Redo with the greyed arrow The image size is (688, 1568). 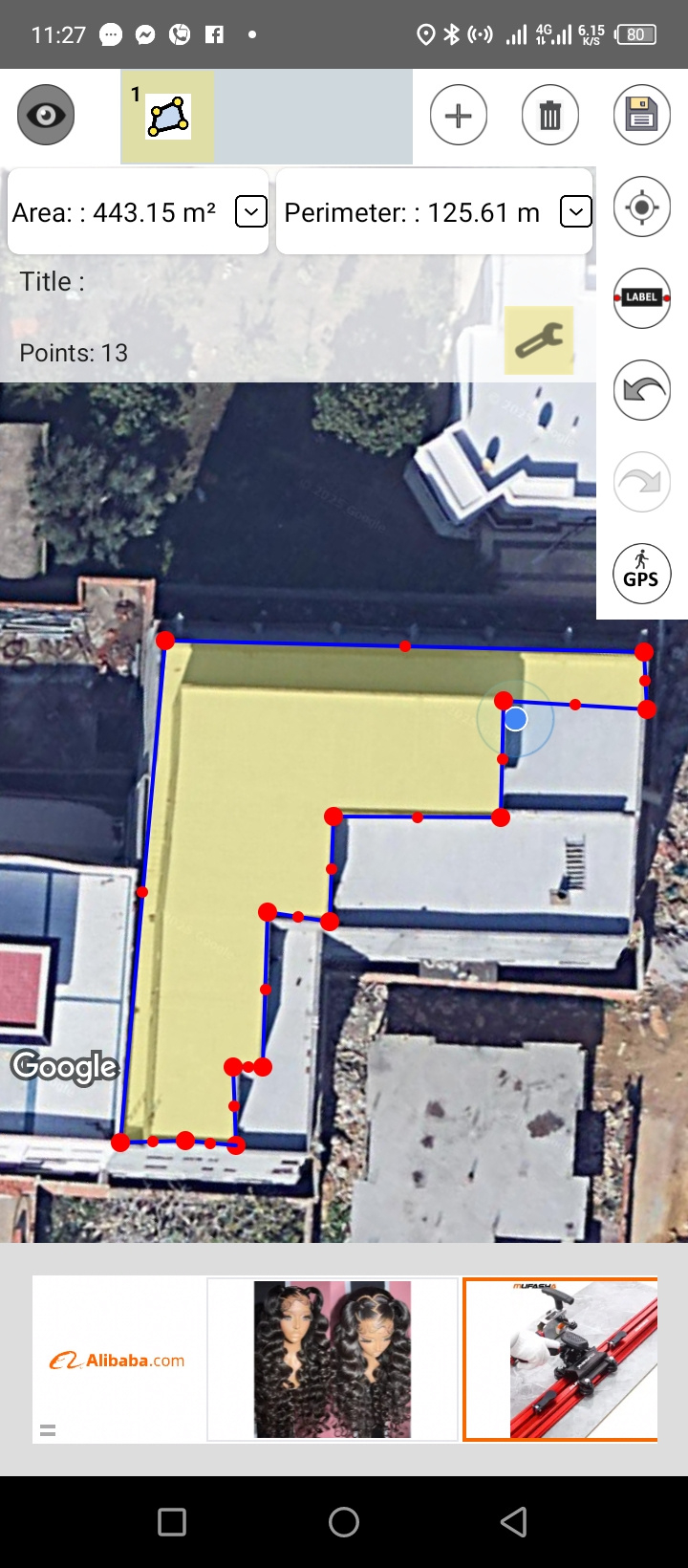coord(641,482)
